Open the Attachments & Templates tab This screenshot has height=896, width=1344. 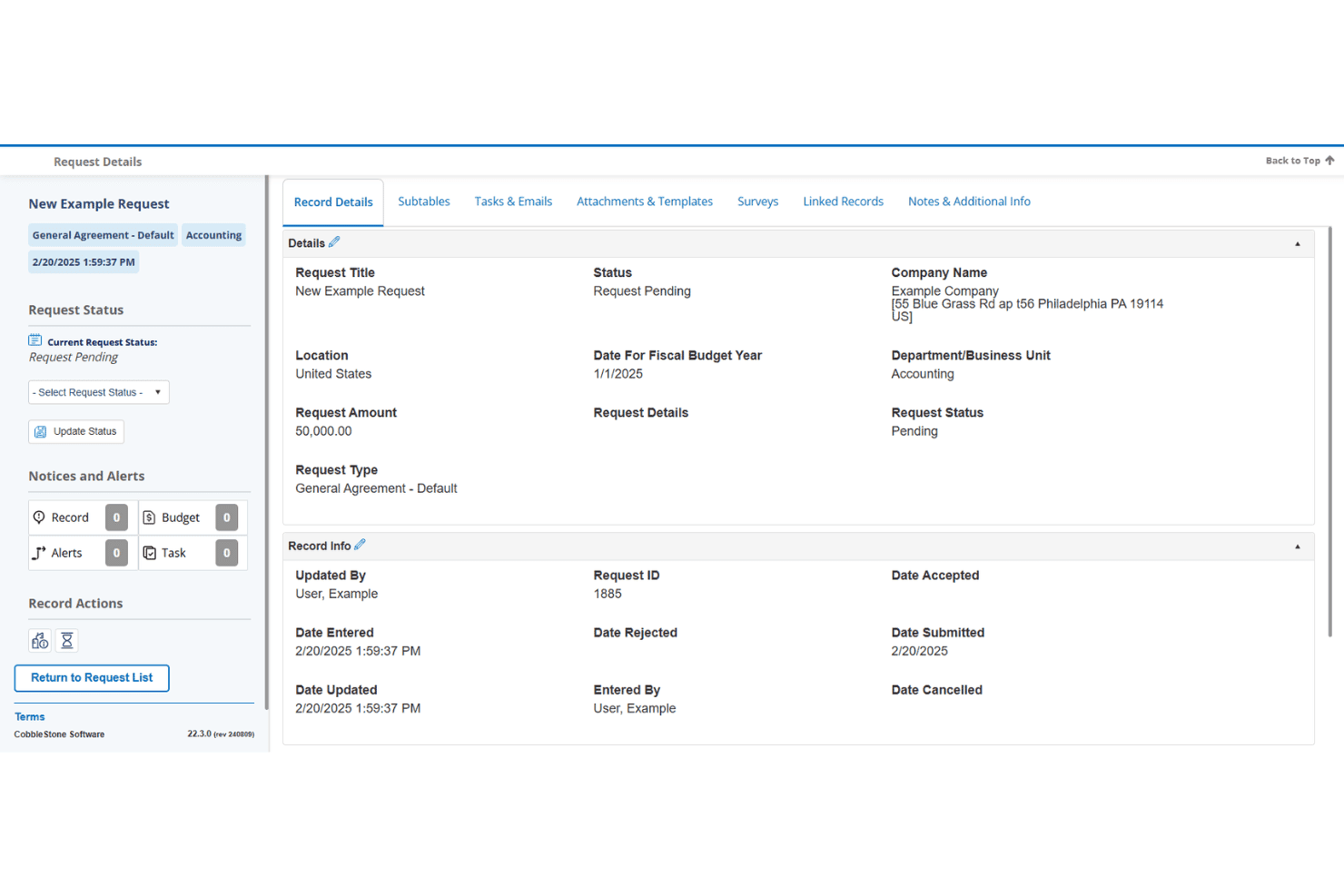(x=645, y=202)
